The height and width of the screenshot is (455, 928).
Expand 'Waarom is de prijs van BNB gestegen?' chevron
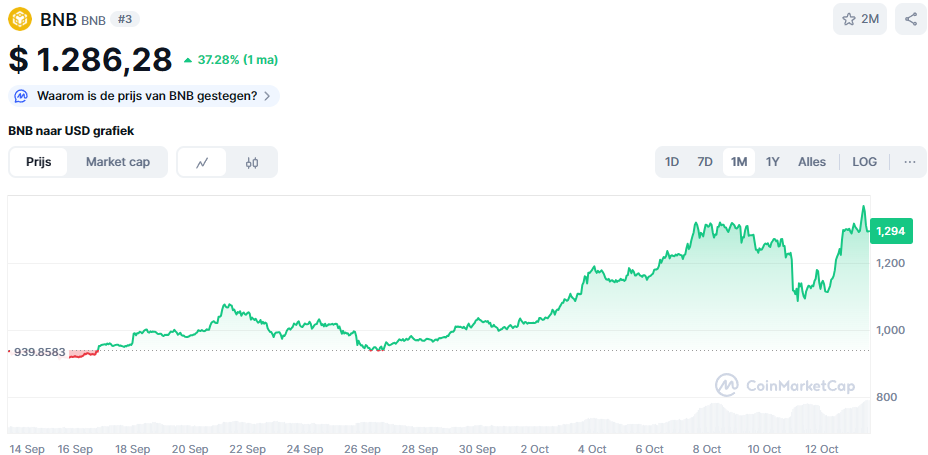(267, 96)
